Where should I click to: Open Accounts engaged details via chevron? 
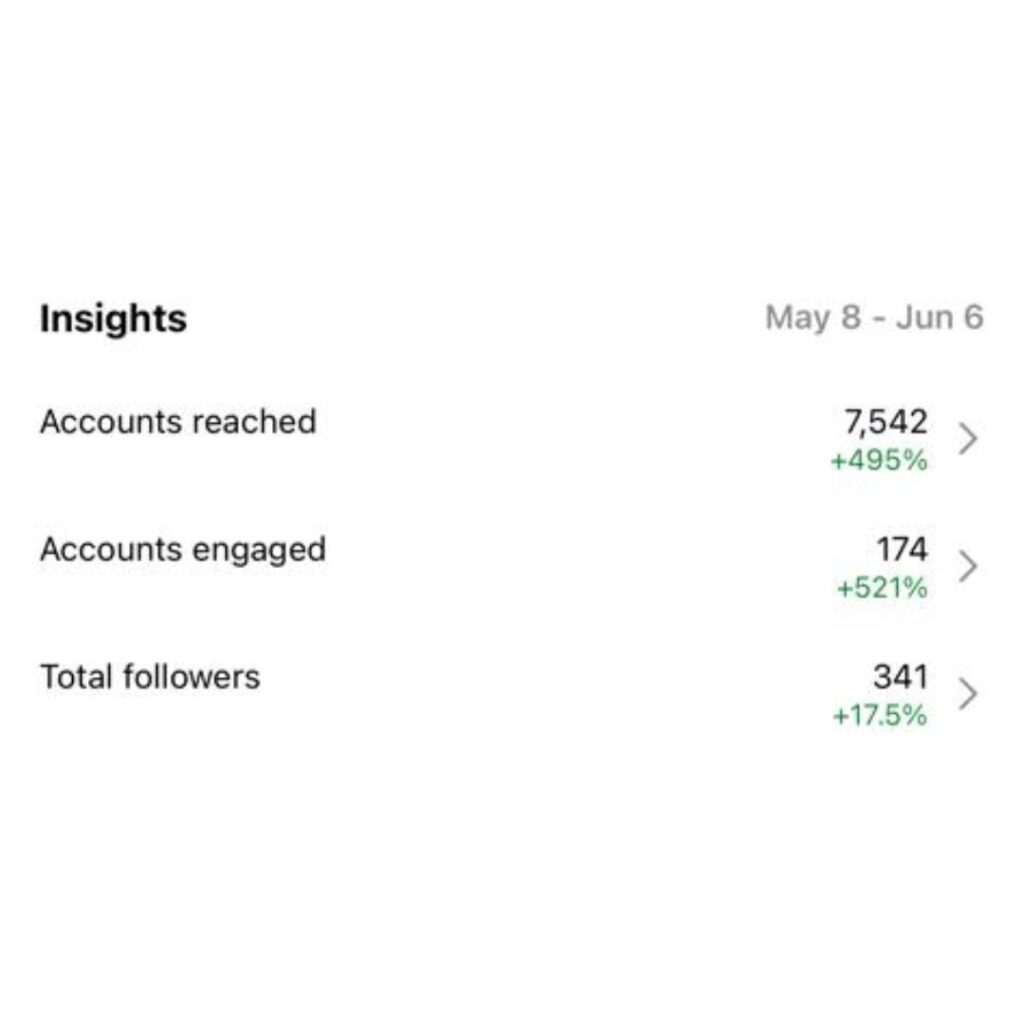coord(967,566)
